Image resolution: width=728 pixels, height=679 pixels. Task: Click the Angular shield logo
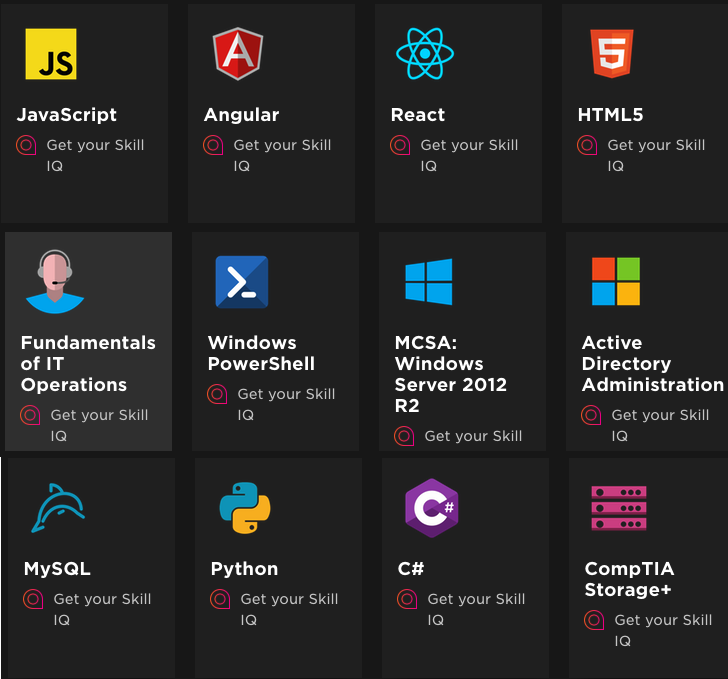[238, 53]
